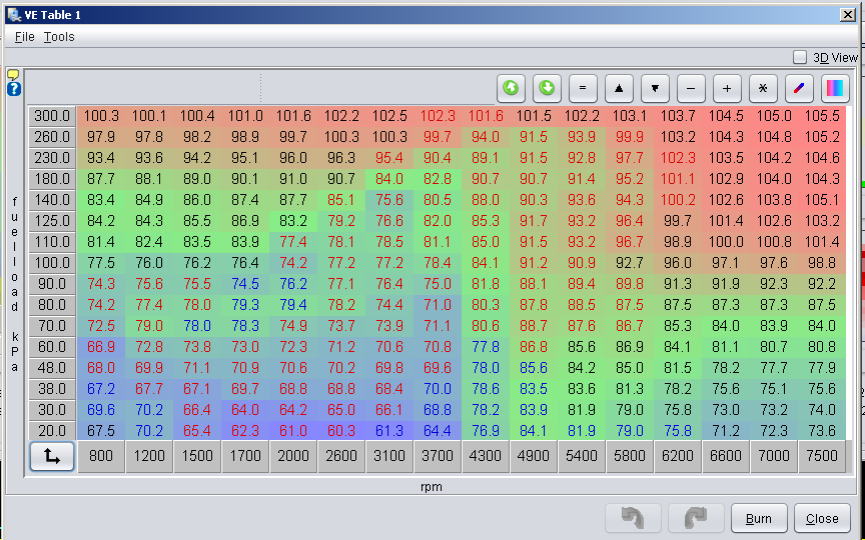Click the asterisk multiply cells button
This screenshot has height=540, width=865.
[763, 88]
